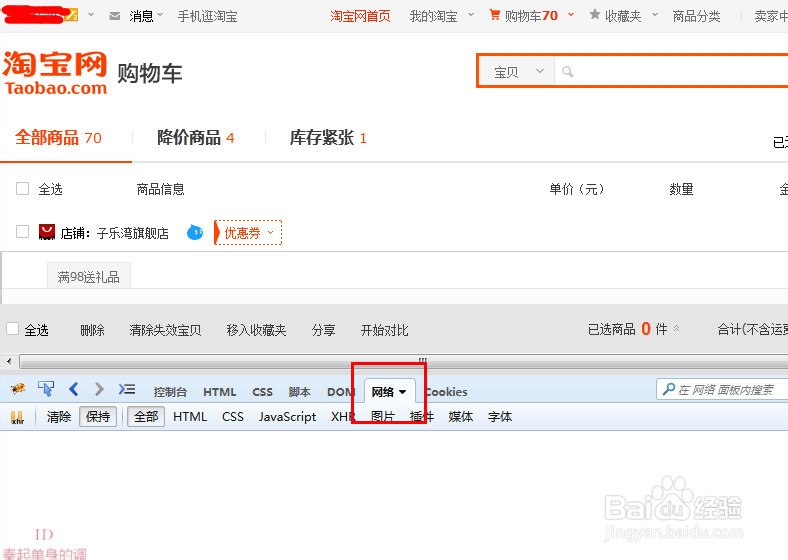Open the 宝贝 search type dropdown
The image size is (788, 560).
click(x=518, y=72)
